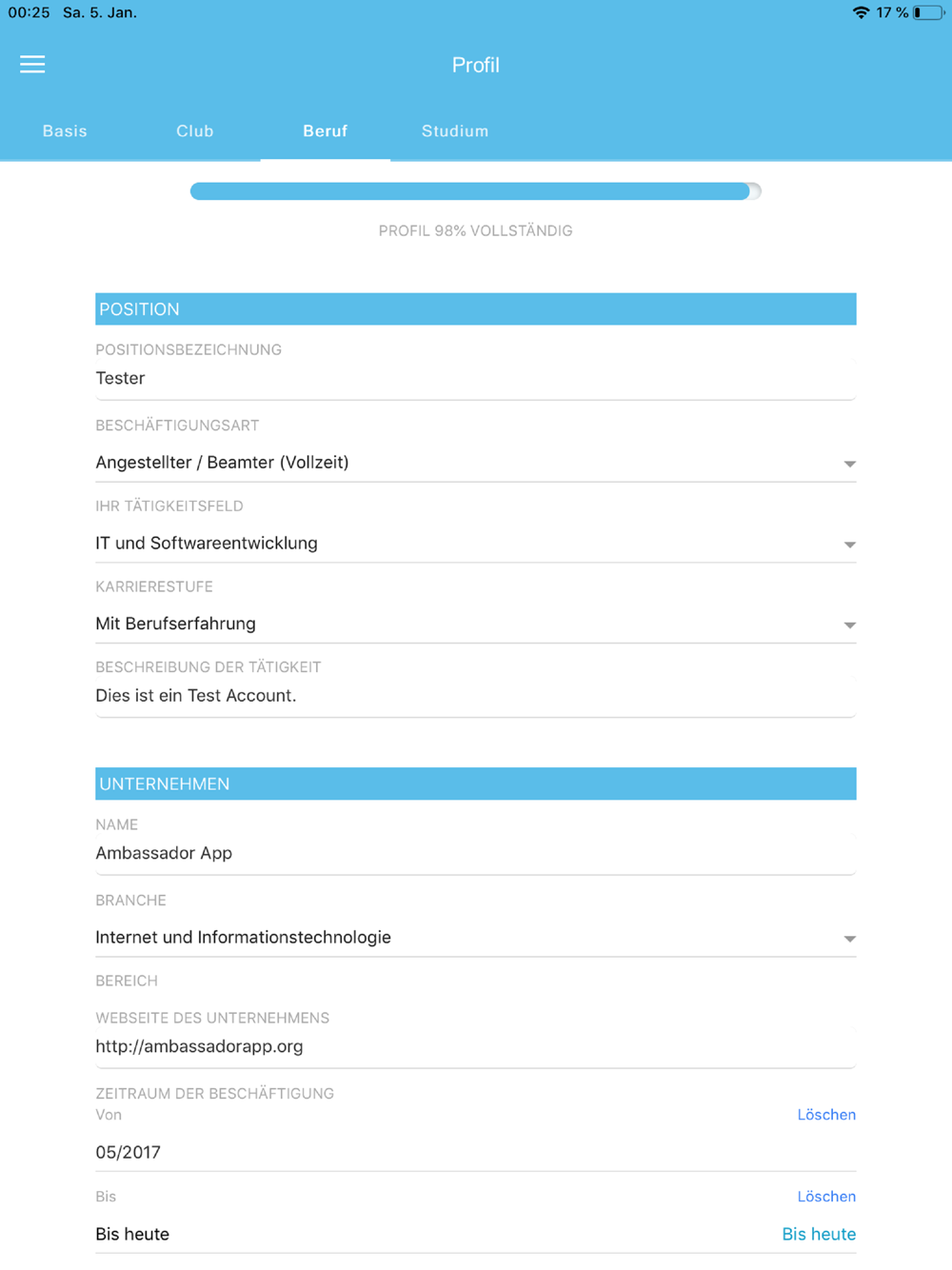Expand the Tätigkeitsfeld dropdown arrow
The height and width of the screenshot is (1270, 952).
(849, 545)
